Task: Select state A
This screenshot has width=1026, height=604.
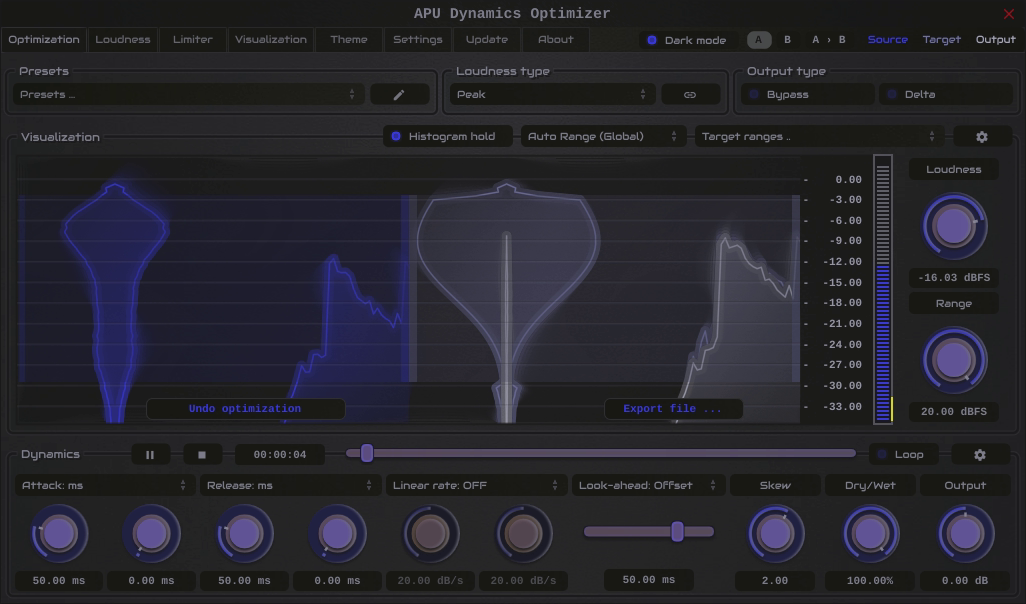Action: click(x=758, y=40)
